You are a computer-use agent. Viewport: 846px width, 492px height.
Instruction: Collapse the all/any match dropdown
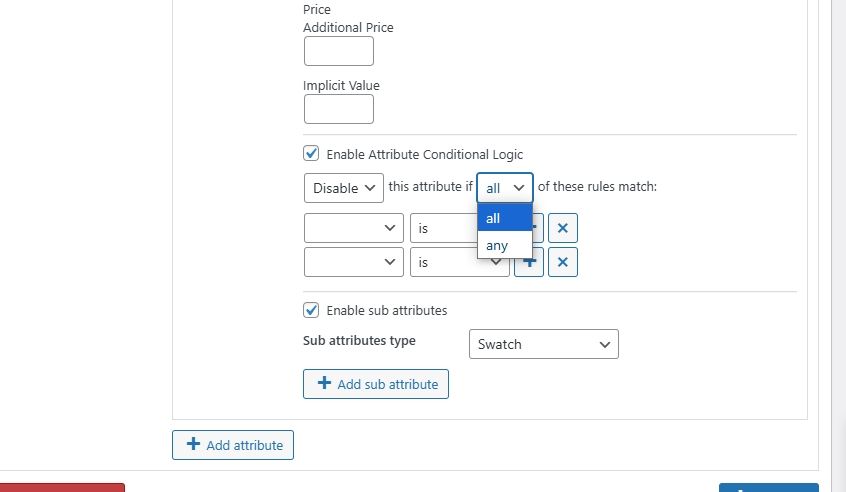505,188
